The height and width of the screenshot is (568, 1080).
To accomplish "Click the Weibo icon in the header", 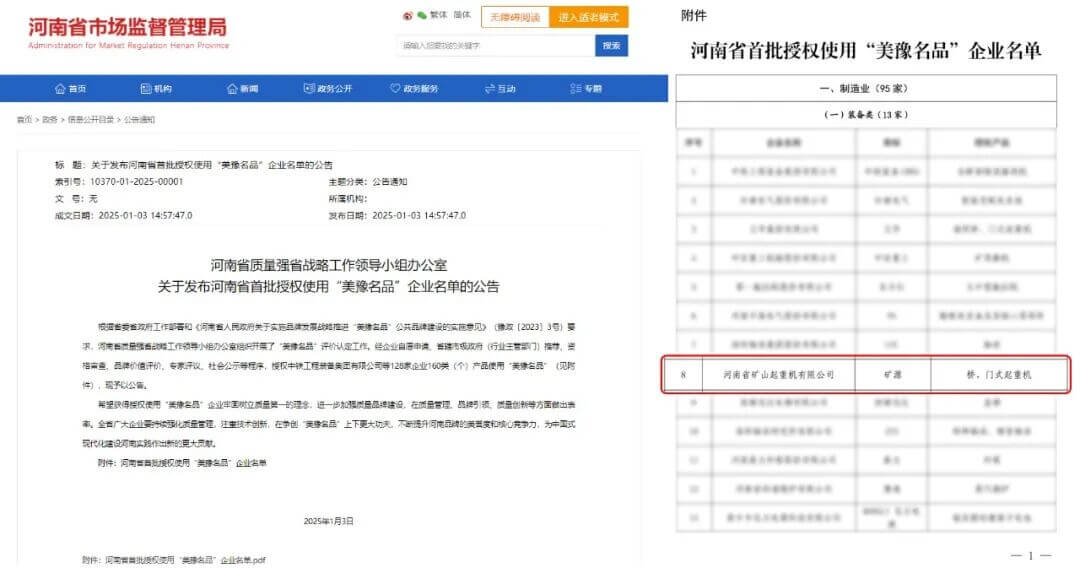I will 407,16.
